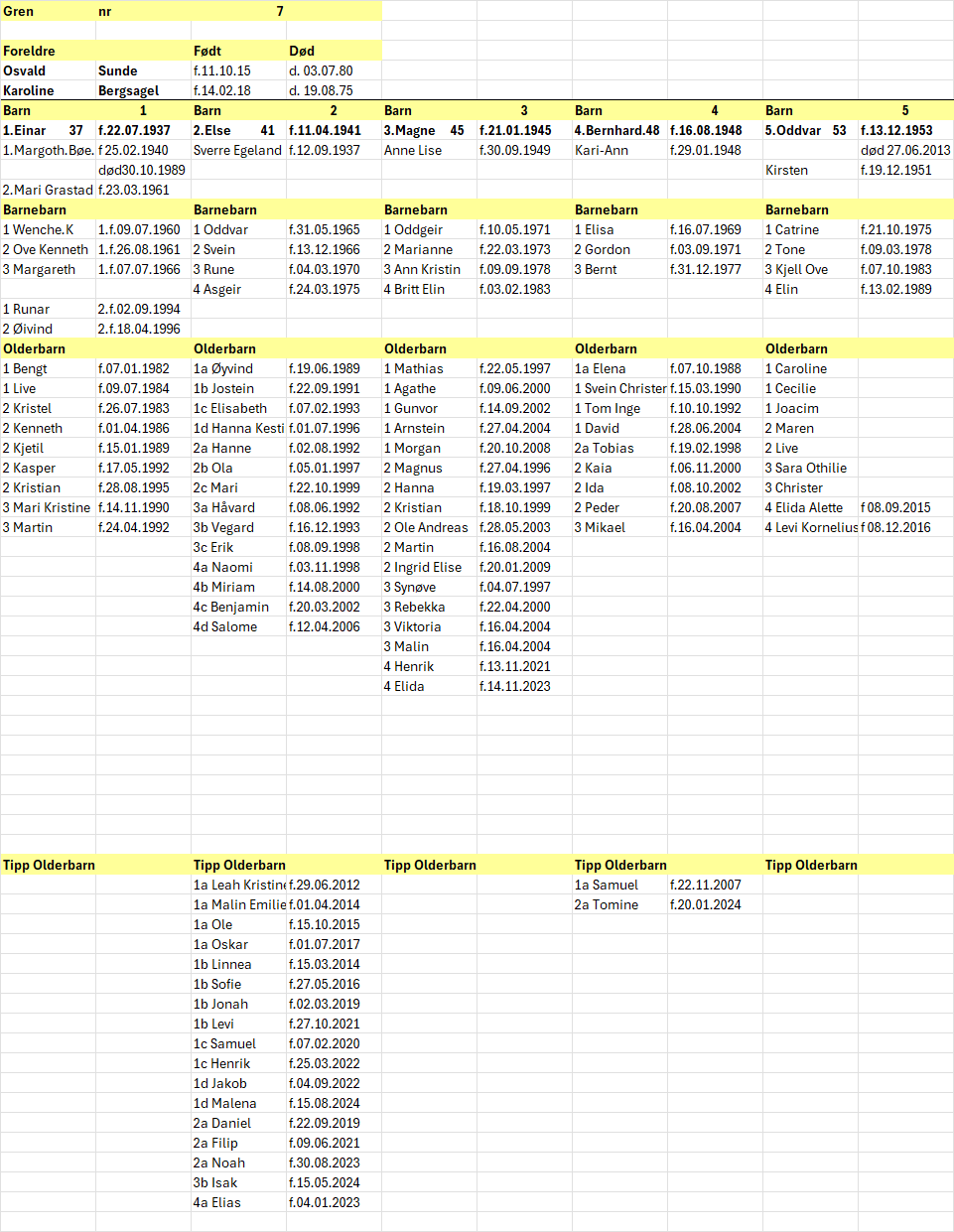The height and width of the screenshot is (1232, 954).
Task: Click the cell "4 Britt Elin"
Action: (x=429, y=289)
